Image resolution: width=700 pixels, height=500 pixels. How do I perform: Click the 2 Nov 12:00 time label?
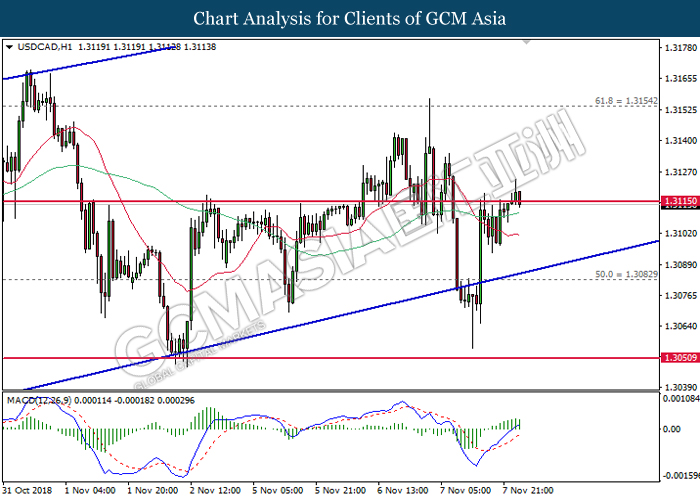point(215,490)
